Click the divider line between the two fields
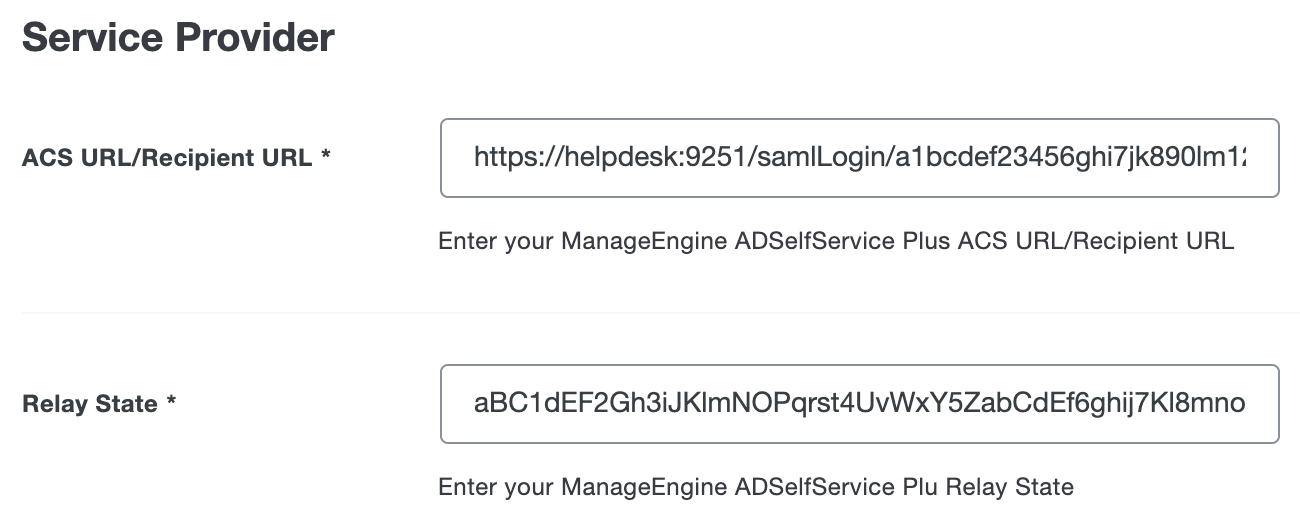The height and width of the screenshot is (520, 1300). coord(660,312)
